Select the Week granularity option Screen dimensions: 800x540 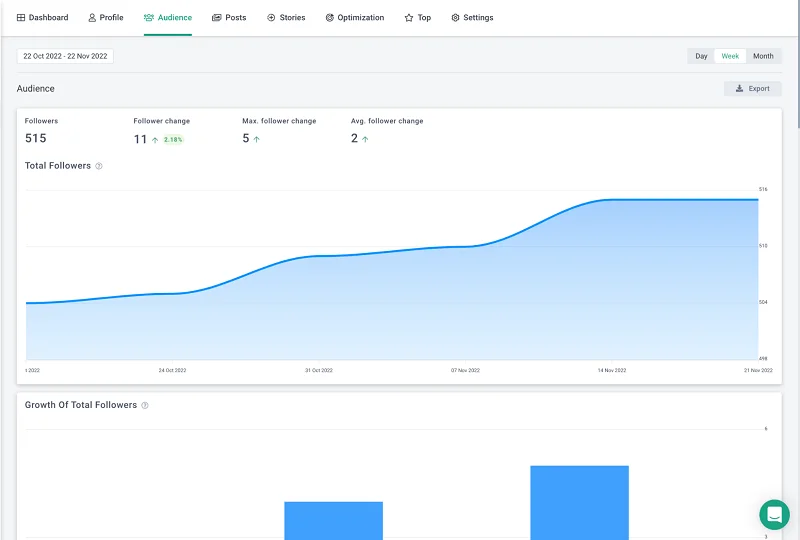(x=730, y=56)
